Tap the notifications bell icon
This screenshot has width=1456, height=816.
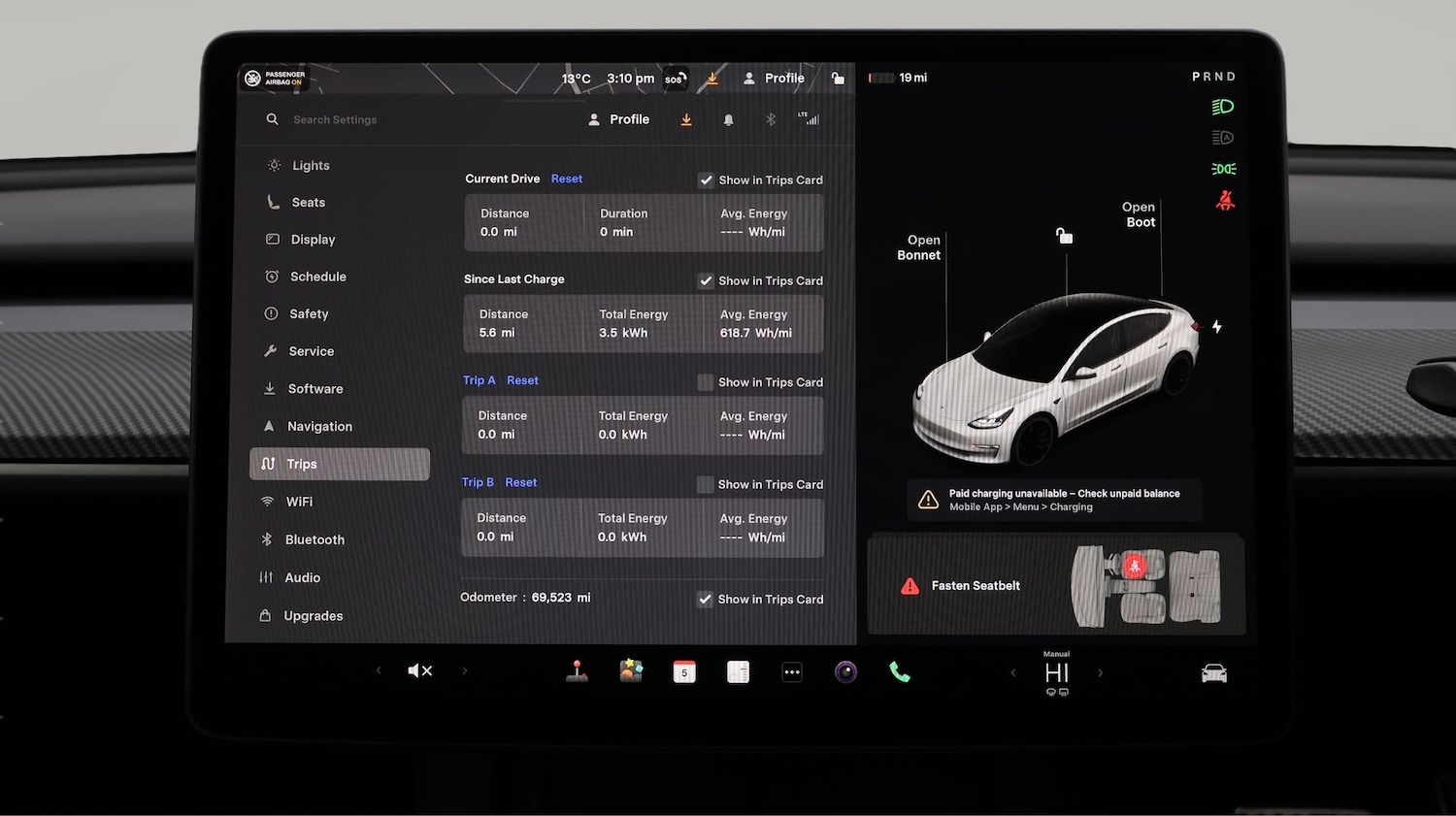click(x=728, y=118)
